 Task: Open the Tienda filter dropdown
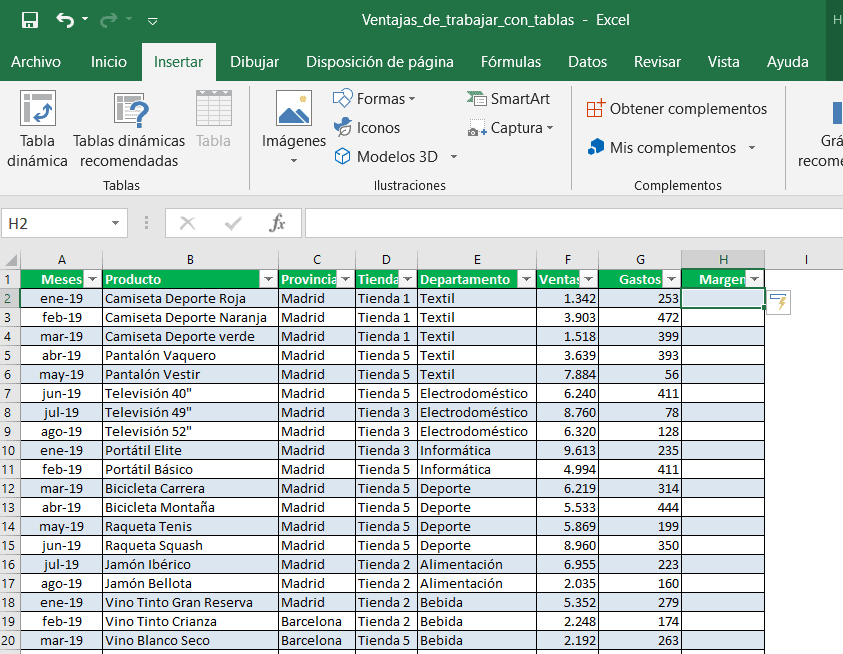click(408, 279)
